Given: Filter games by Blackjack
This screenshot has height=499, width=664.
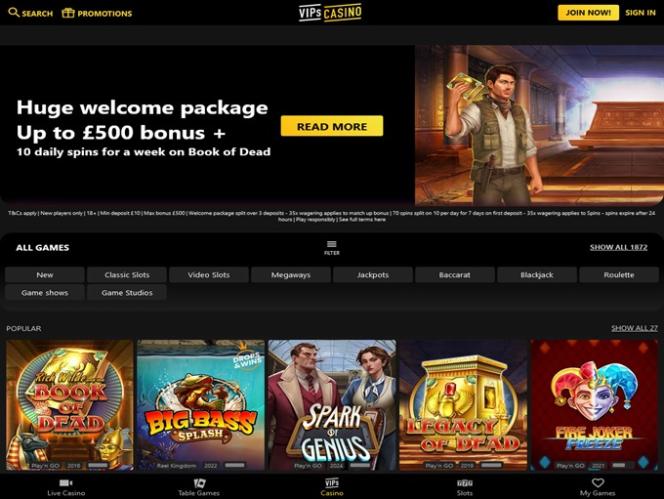Looking at the screenshot, I should 537,275.
